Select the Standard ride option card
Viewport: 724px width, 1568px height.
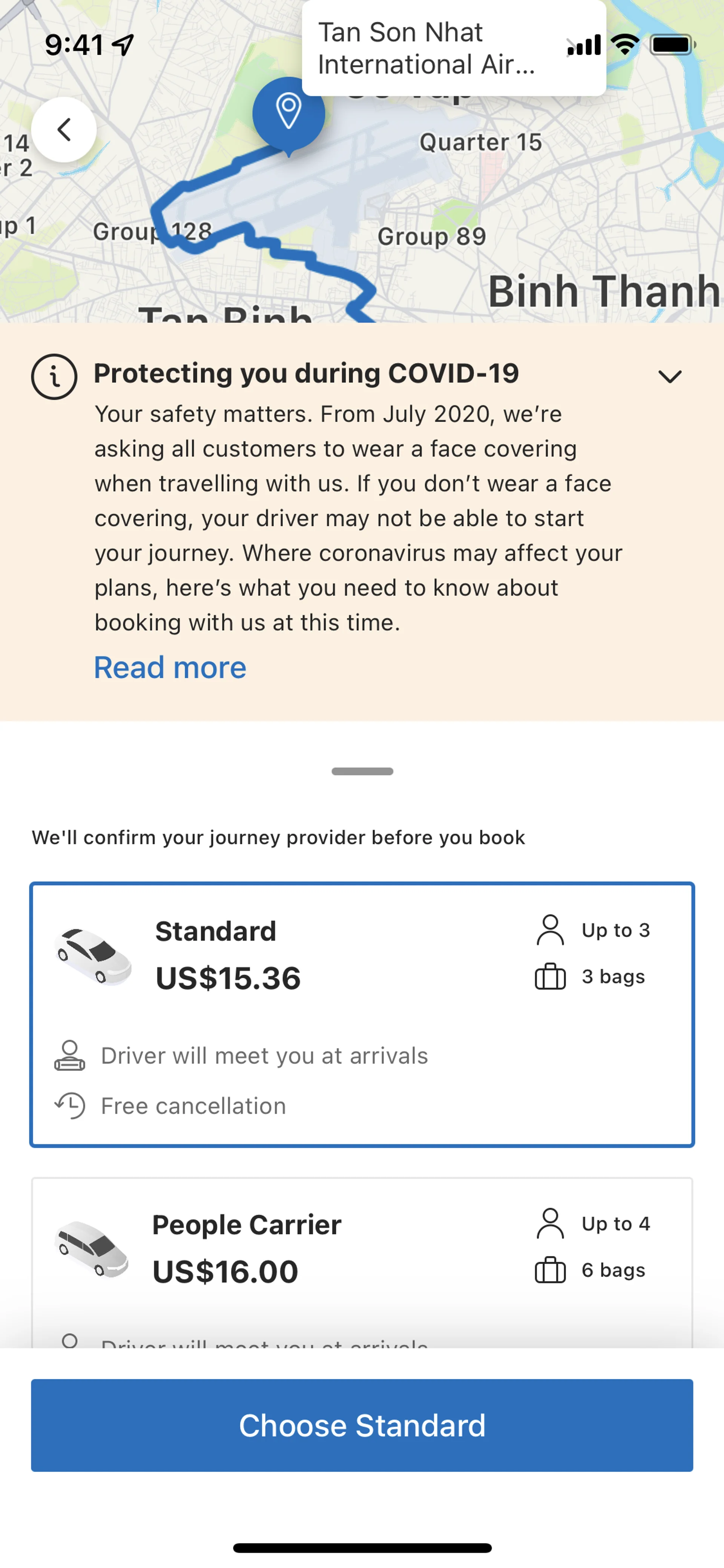click(x=362, y=1015)
